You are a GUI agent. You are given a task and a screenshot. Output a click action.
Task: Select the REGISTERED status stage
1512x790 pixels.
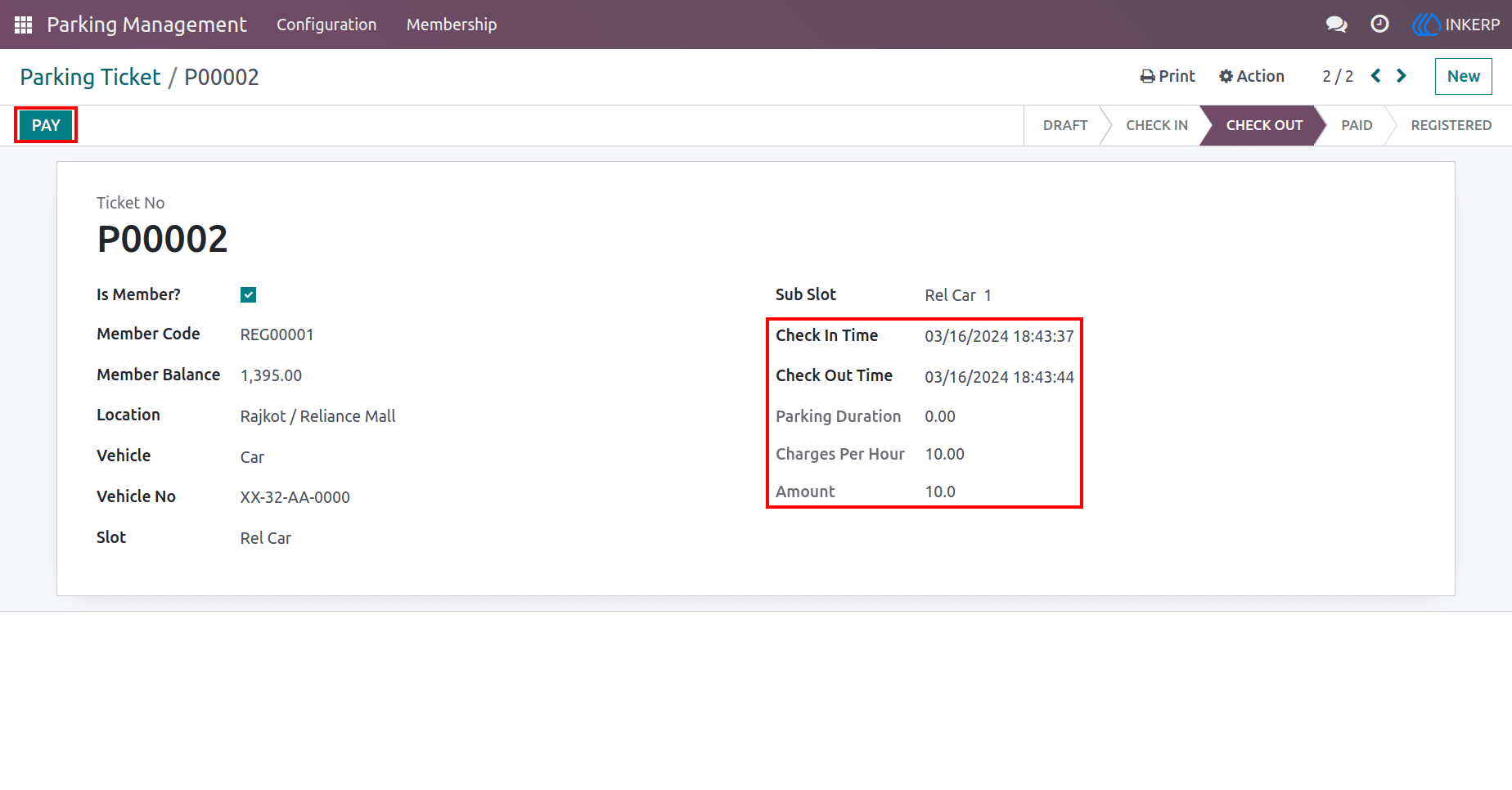(x=1451, y=125)
